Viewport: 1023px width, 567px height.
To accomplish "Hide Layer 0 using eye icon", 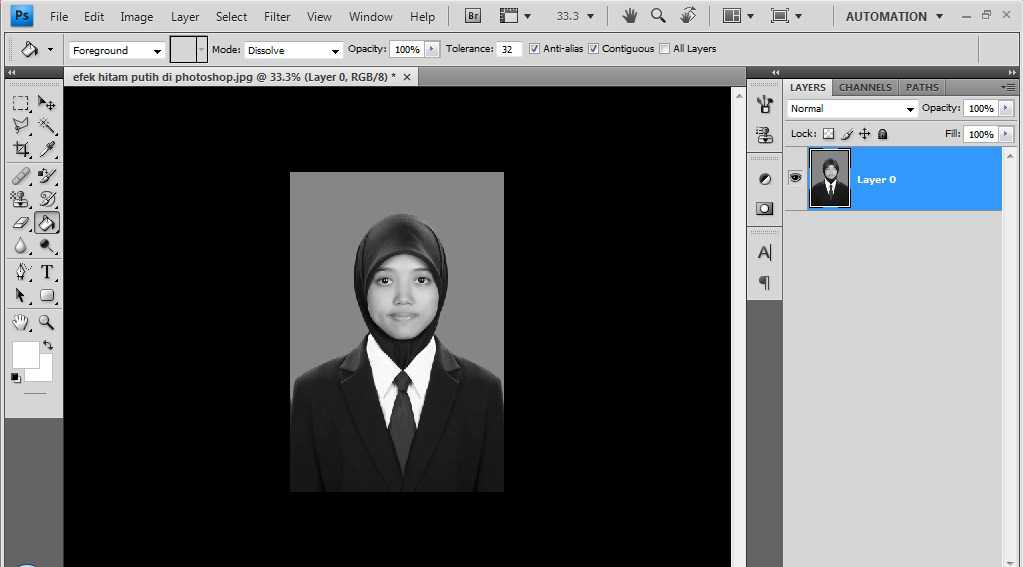I will tap(796, 178).
